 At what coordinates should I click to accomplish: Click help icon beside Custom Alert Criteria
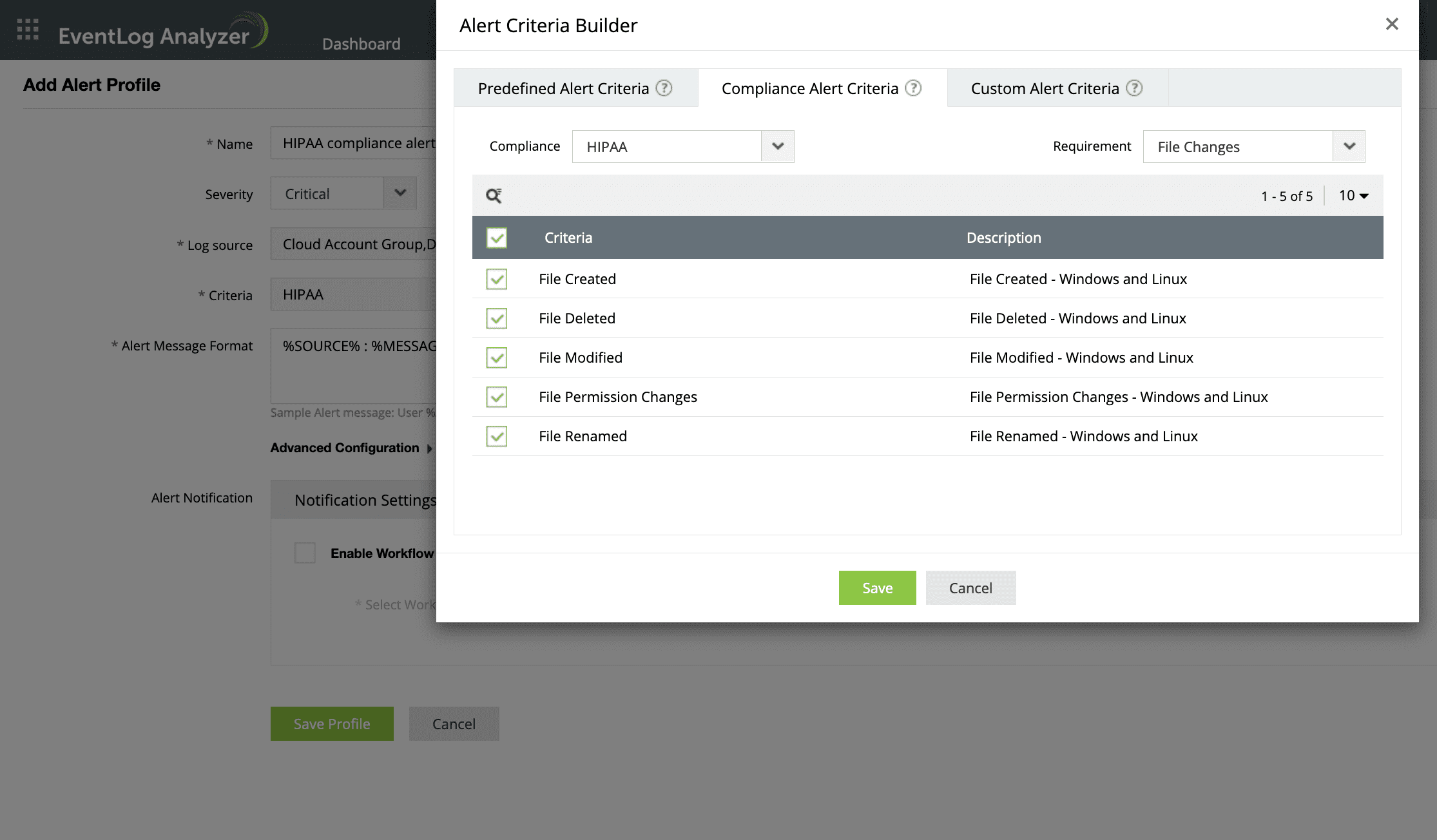pyautogui.click(x=1134, y=88)
